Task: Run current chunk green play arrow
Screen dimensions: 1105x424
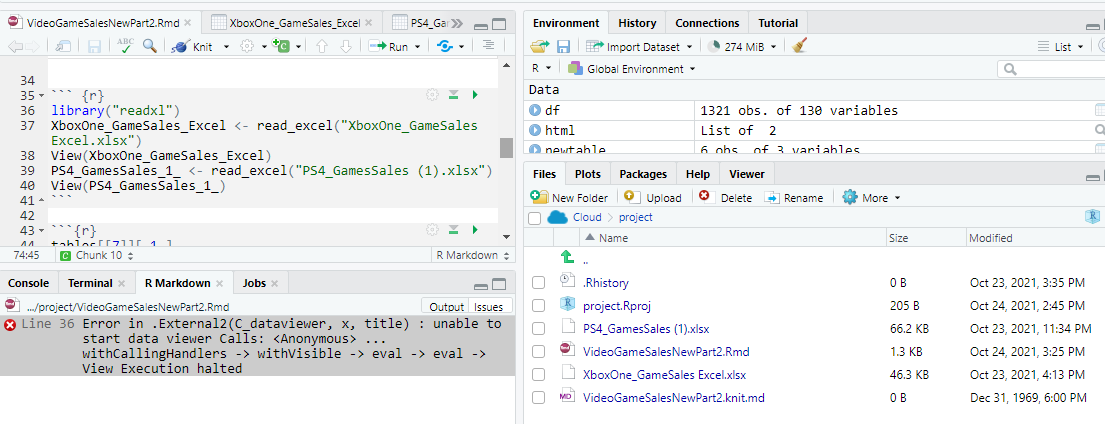Action: click(x=475, y=95)
